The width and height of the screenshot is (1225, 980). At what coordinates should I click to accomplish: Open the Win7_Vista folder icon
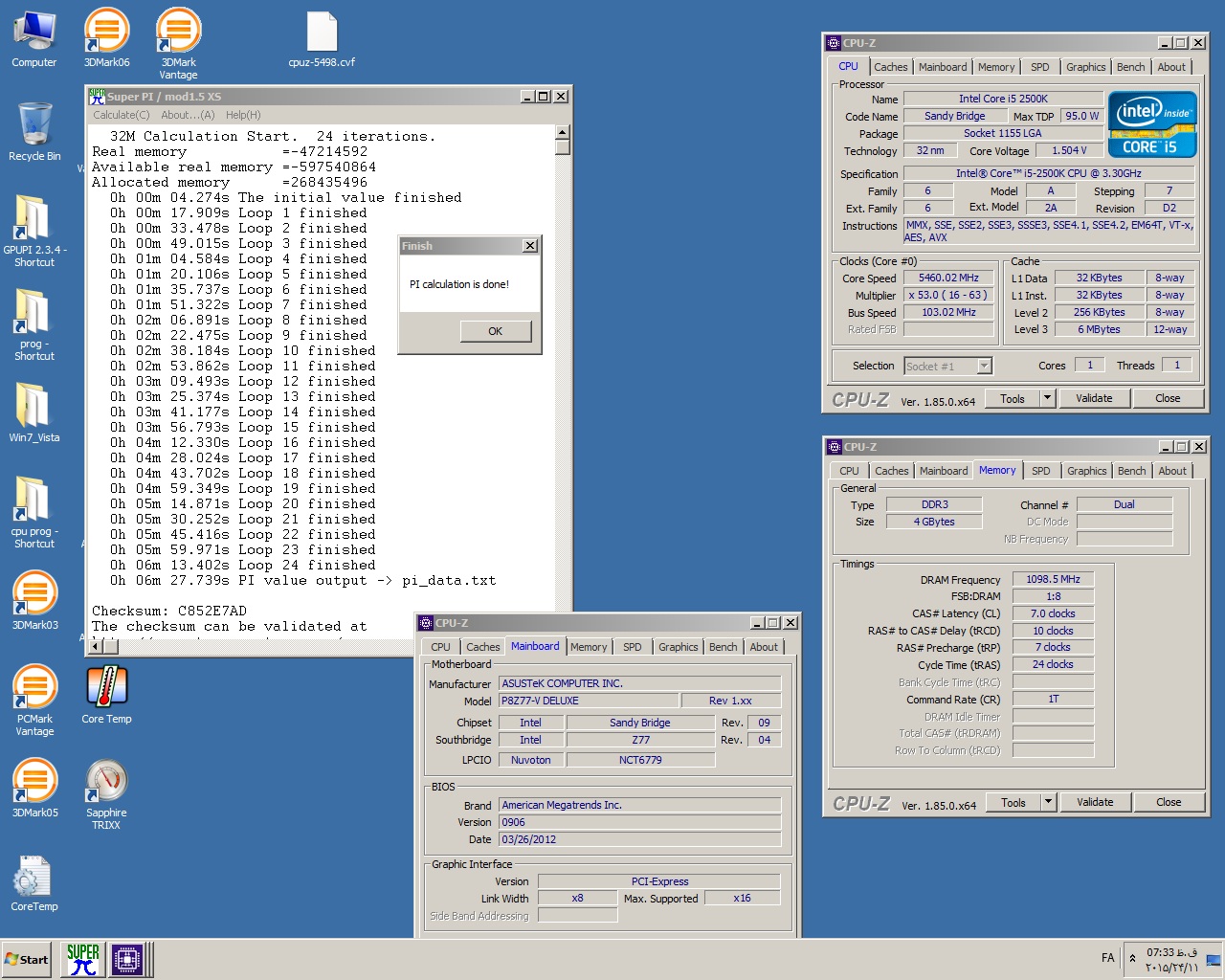tap(34, 412)
